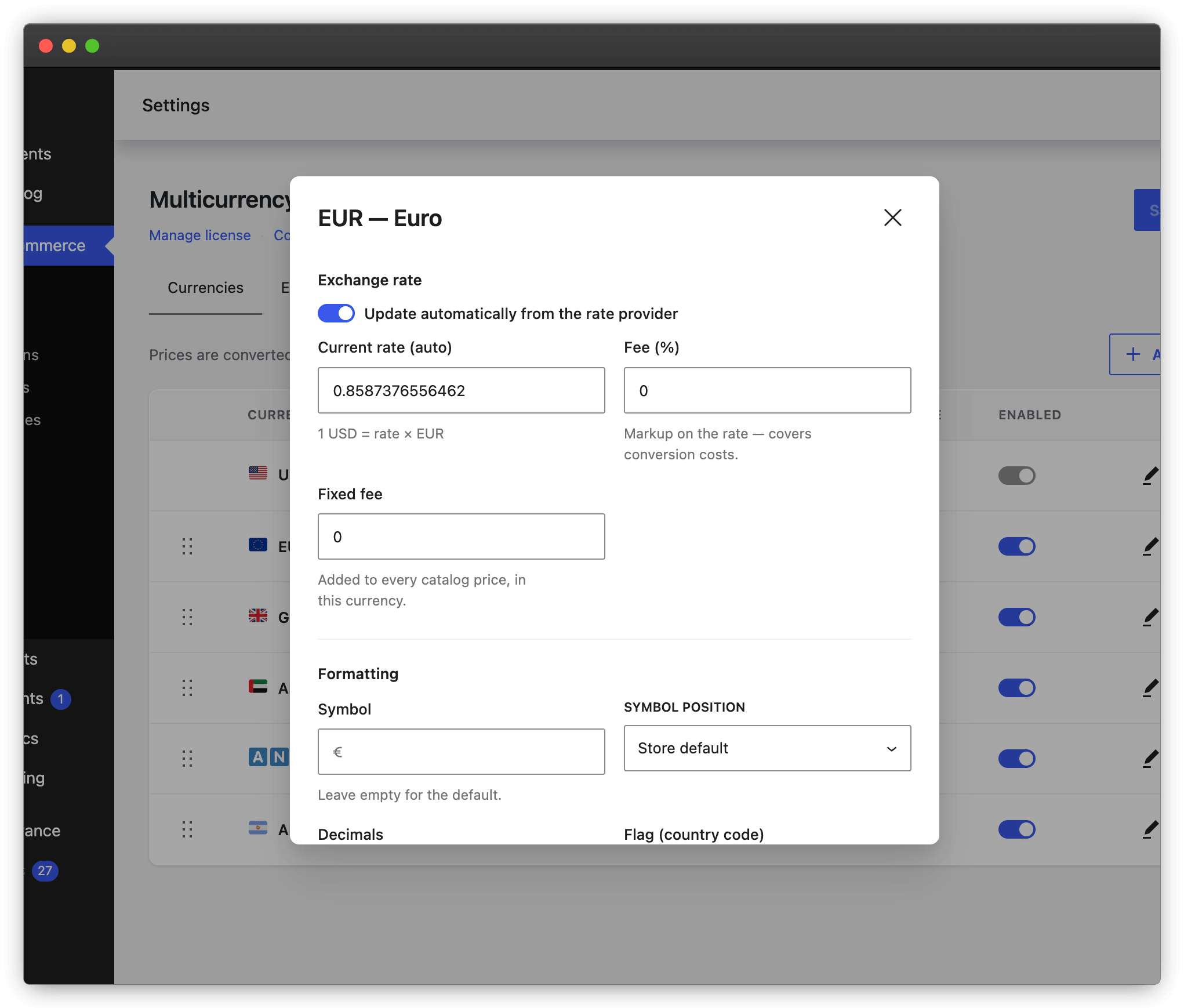This screenshot has width=1184, height=1008.
Task: Click the UAE flag icon
Action: [258, 686]
